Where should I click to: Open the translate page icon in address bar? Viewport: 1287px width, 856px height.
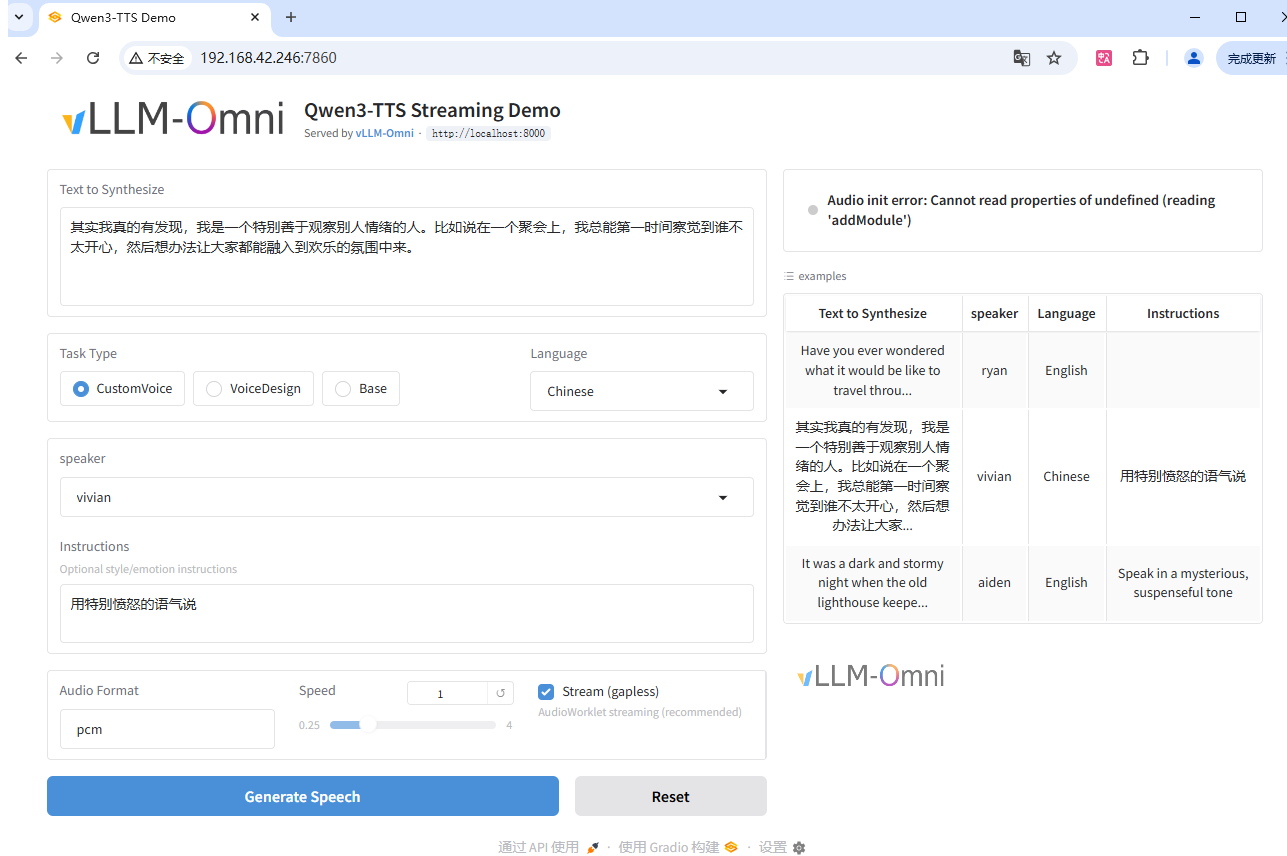(1021, 58)
